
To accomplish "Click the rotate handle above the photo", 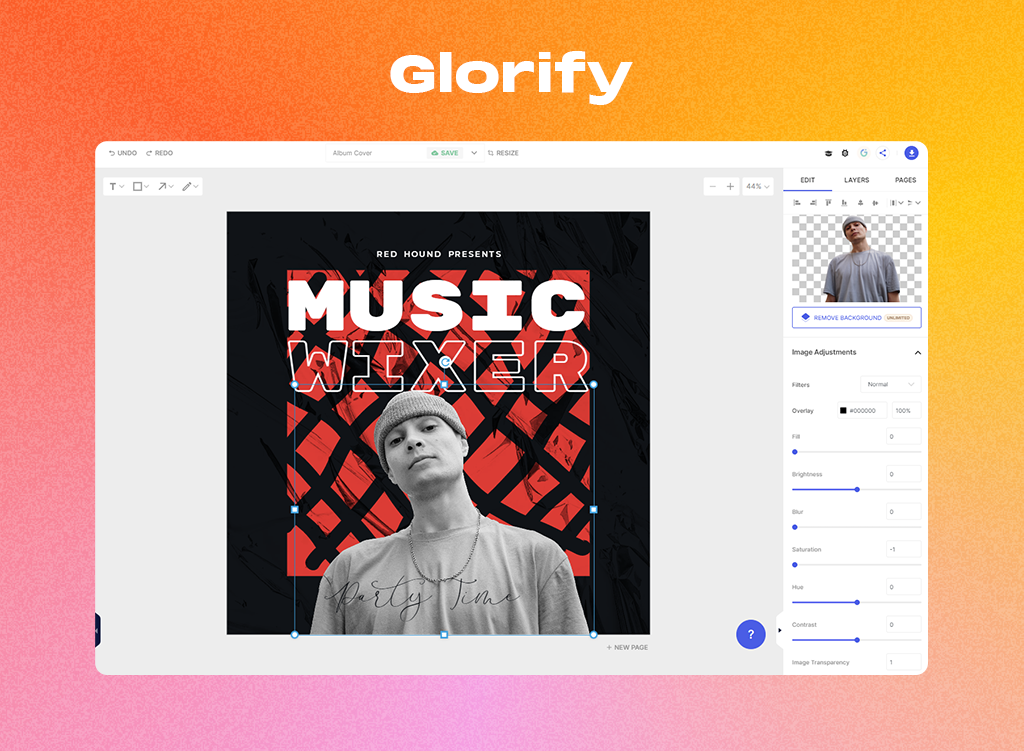I will [445, 362].
